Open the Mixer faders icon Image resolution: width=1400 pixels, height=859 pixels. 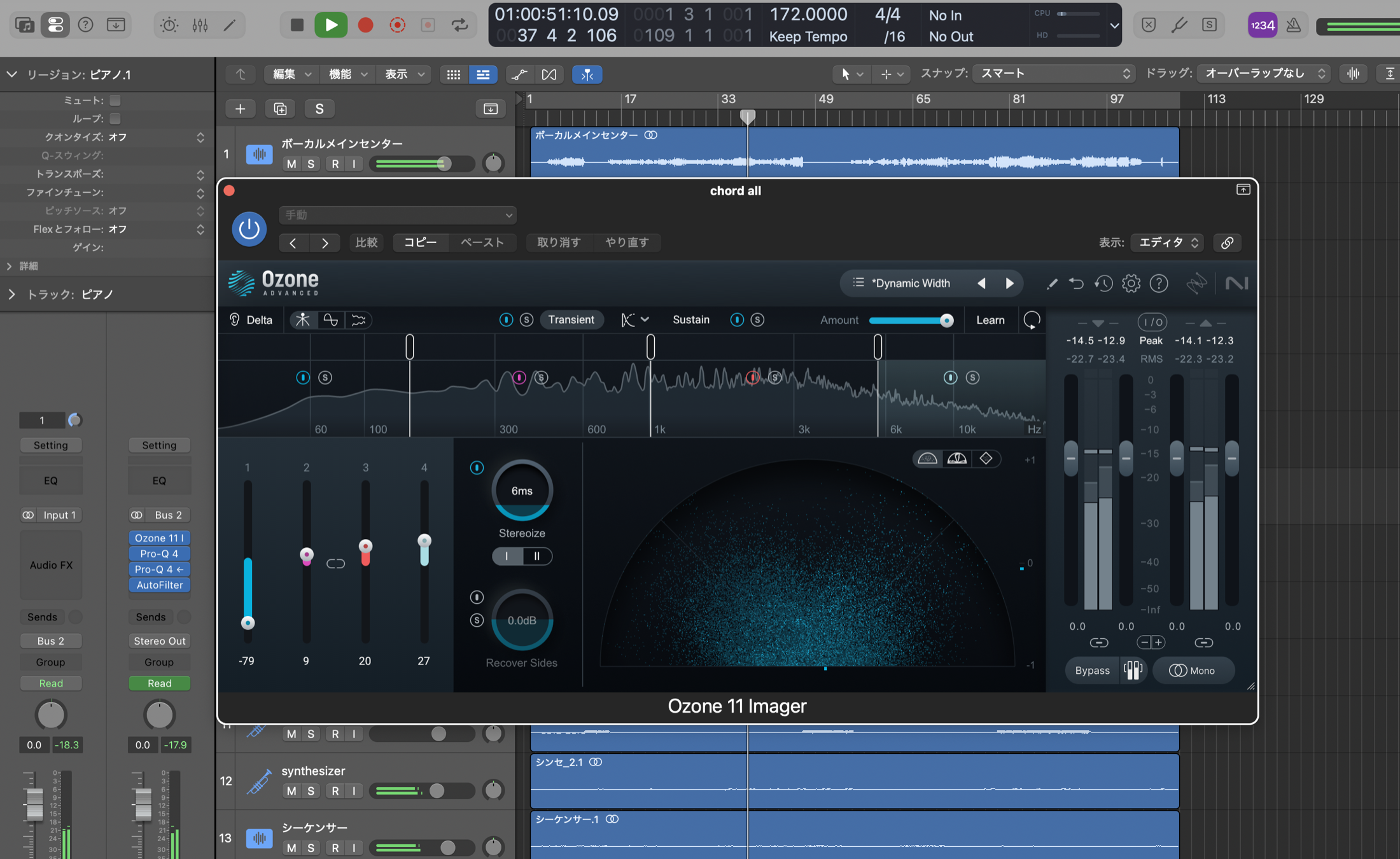click(200, 25)
